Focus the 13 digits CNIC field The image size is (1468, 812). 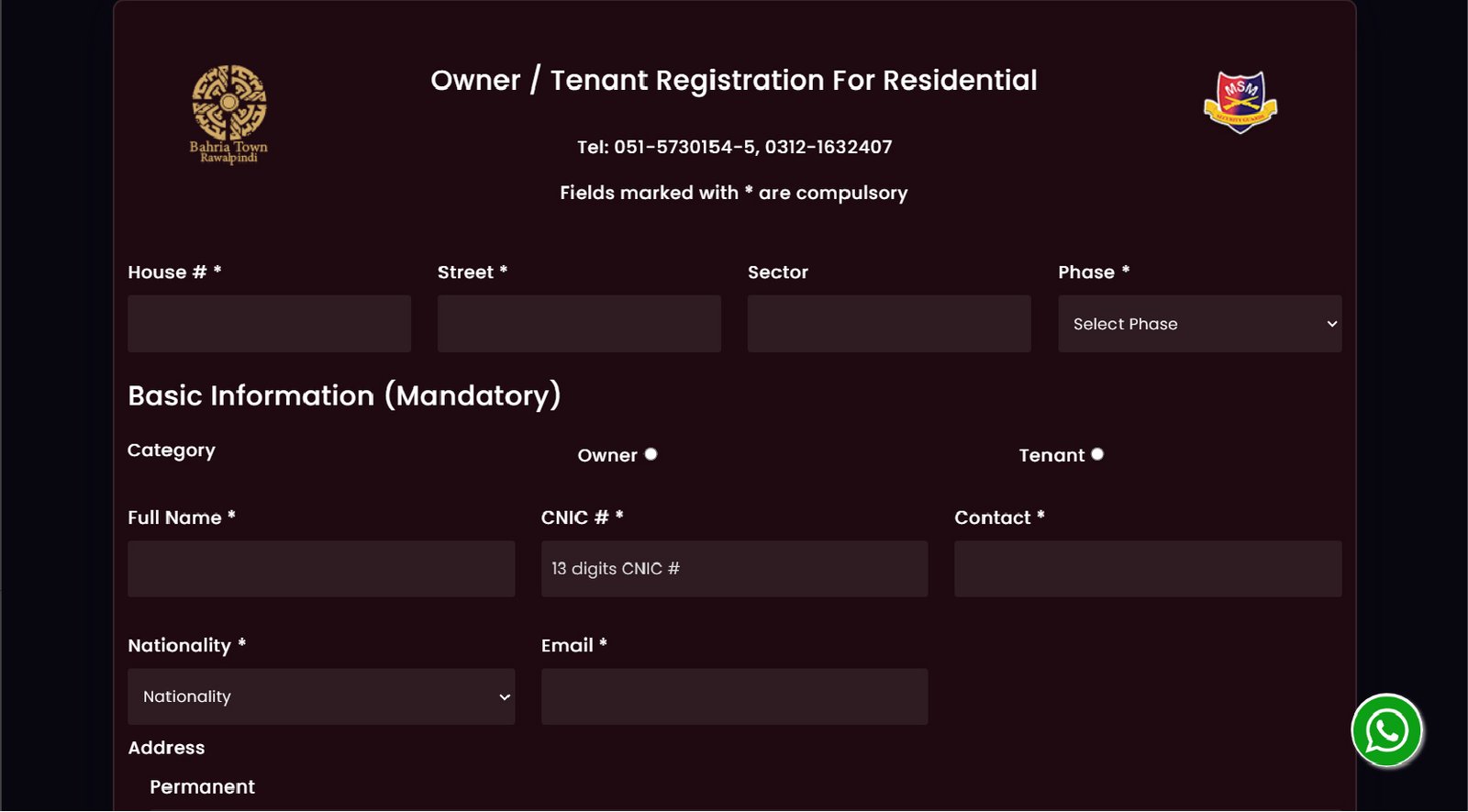tap(734, 569)
